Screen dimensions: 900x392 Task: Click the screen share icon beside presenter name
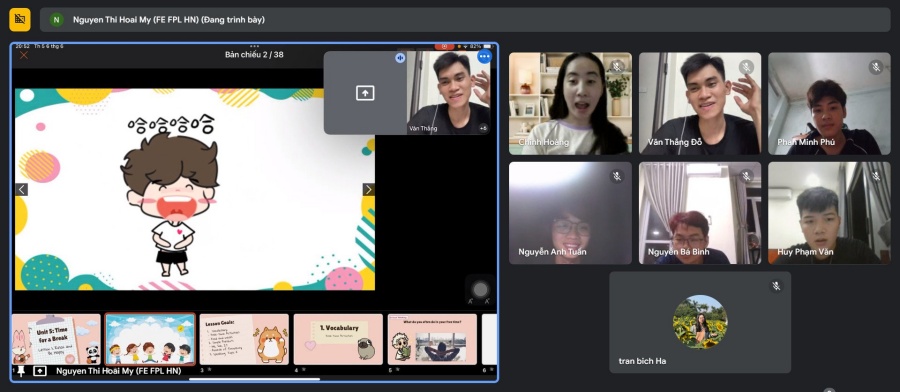click(x=40, y=371)
